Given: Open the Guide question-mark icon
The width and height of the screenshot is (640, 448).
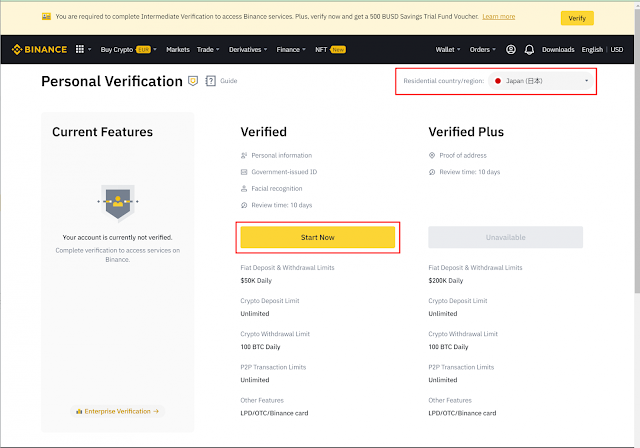Looking at the screenshot, I should coord(211,81).
